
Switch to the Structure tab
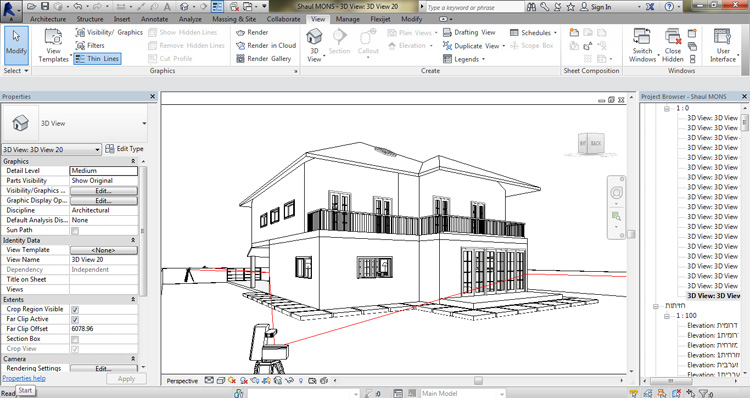[90, 19]
